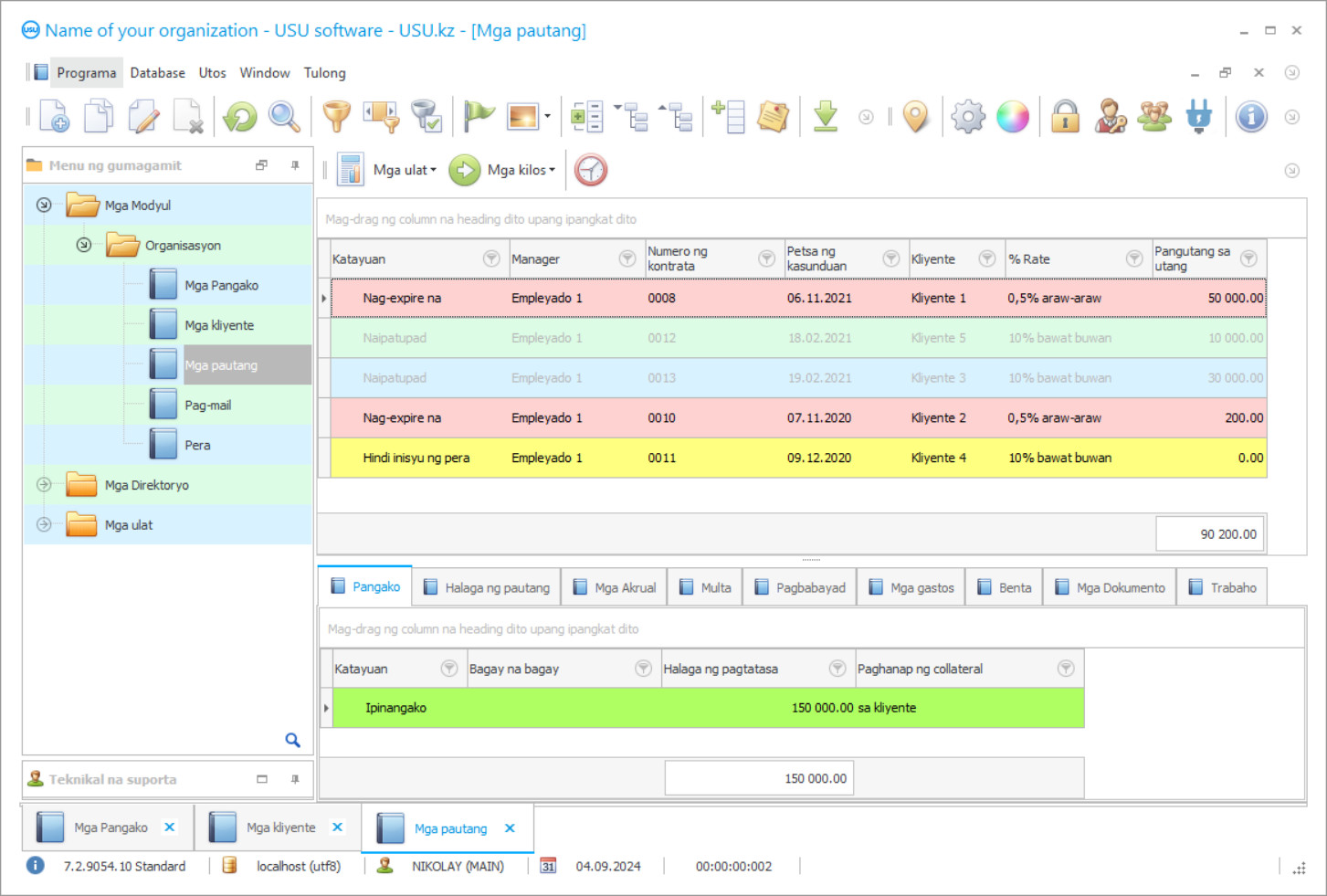1327x896 pixels.
Task: Click the group of users icon
Action: (x=1154, y=117)
